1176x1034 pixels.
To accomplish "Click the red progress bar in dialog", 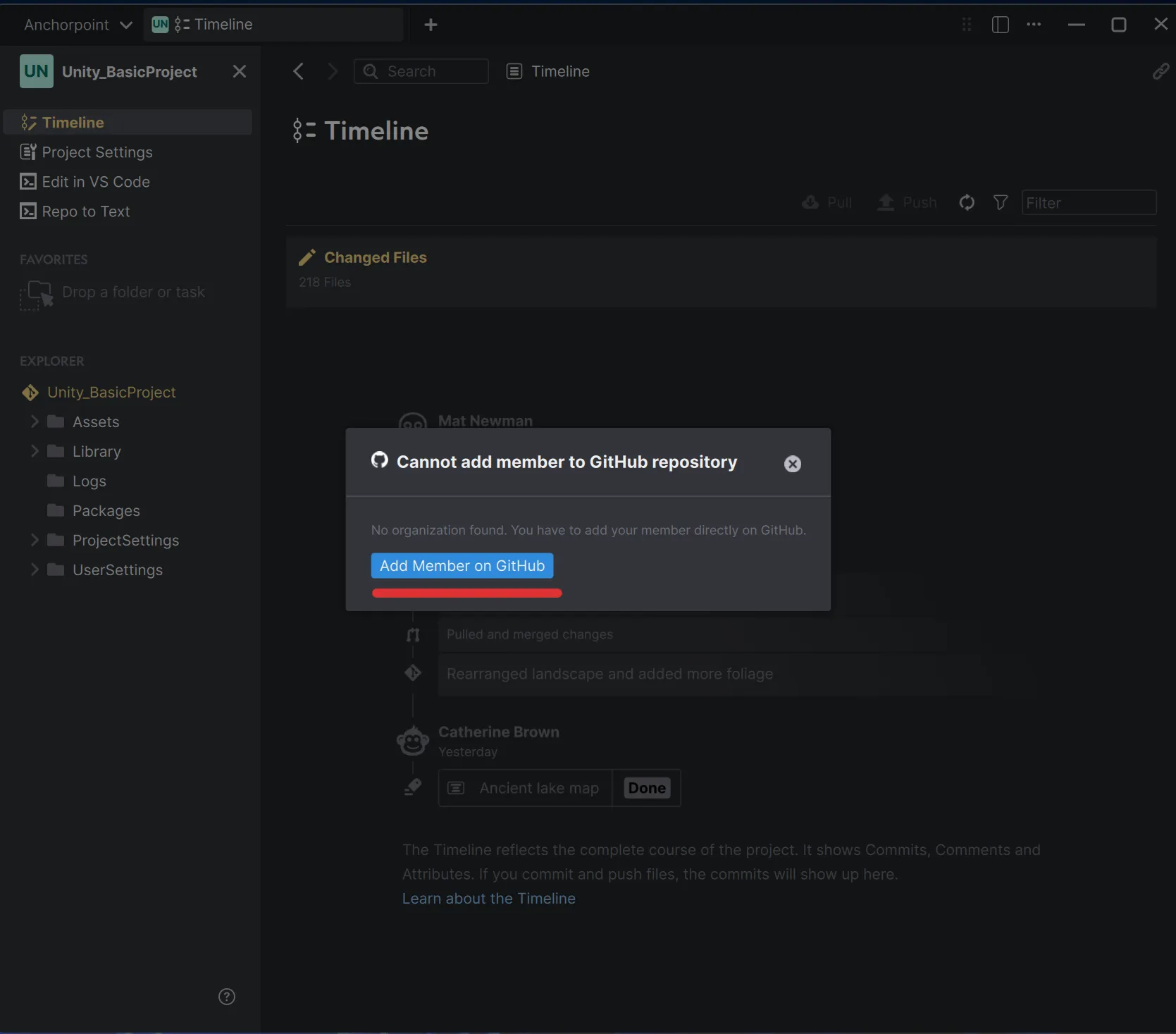I will click(x=466, y=593).
